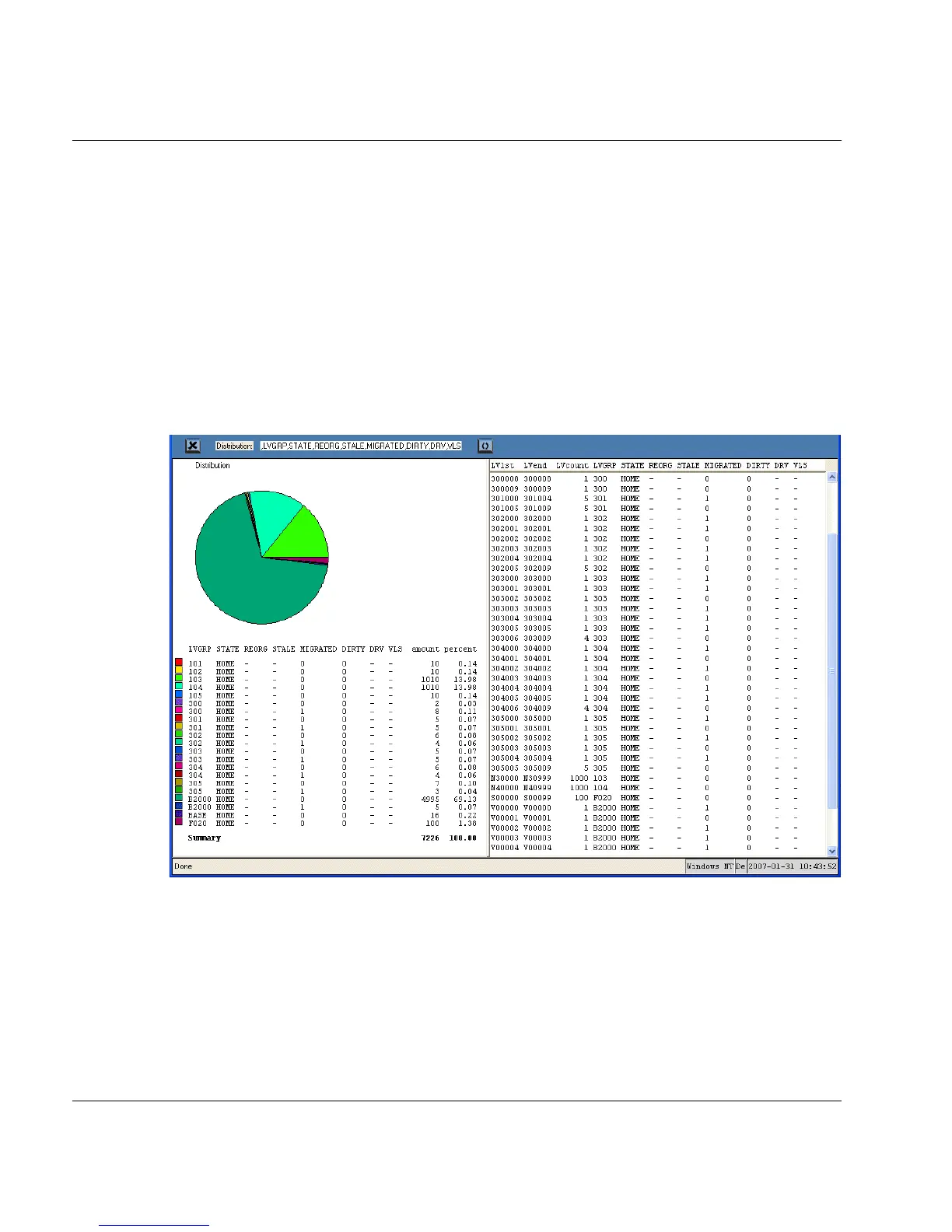This screenshot has height=1232, width=952.
Task: Click the 'amount' column header in the legend
Action: [425, 649]
